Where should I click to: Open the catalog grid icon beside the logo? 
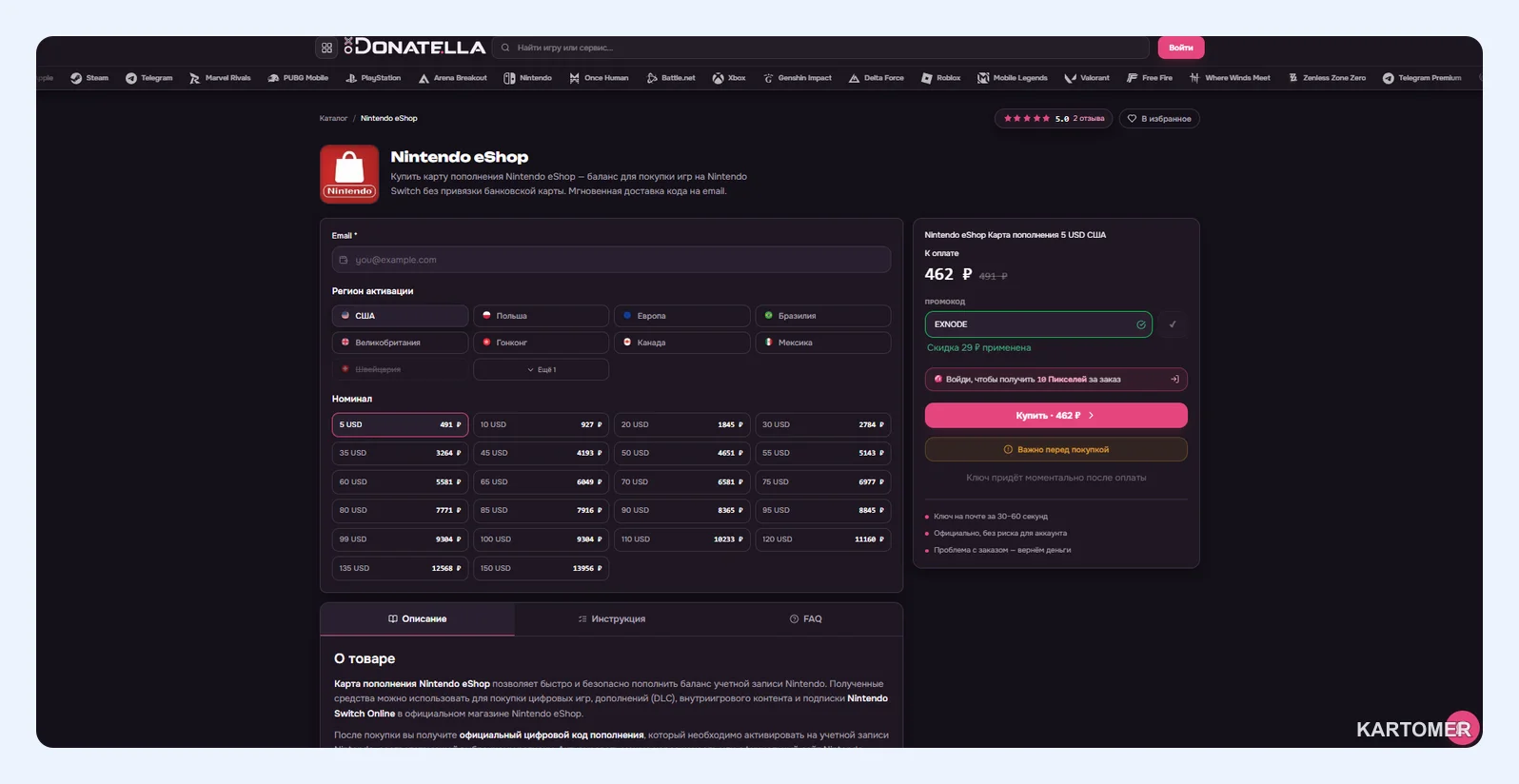click(x=326, y=48)
